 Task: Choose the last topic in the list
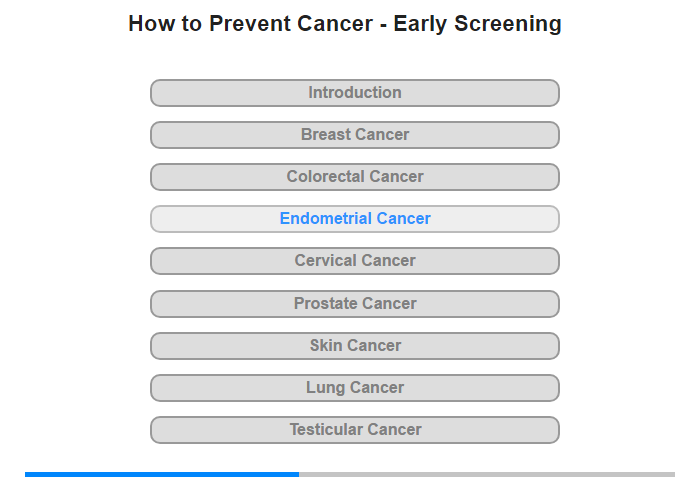355,430
